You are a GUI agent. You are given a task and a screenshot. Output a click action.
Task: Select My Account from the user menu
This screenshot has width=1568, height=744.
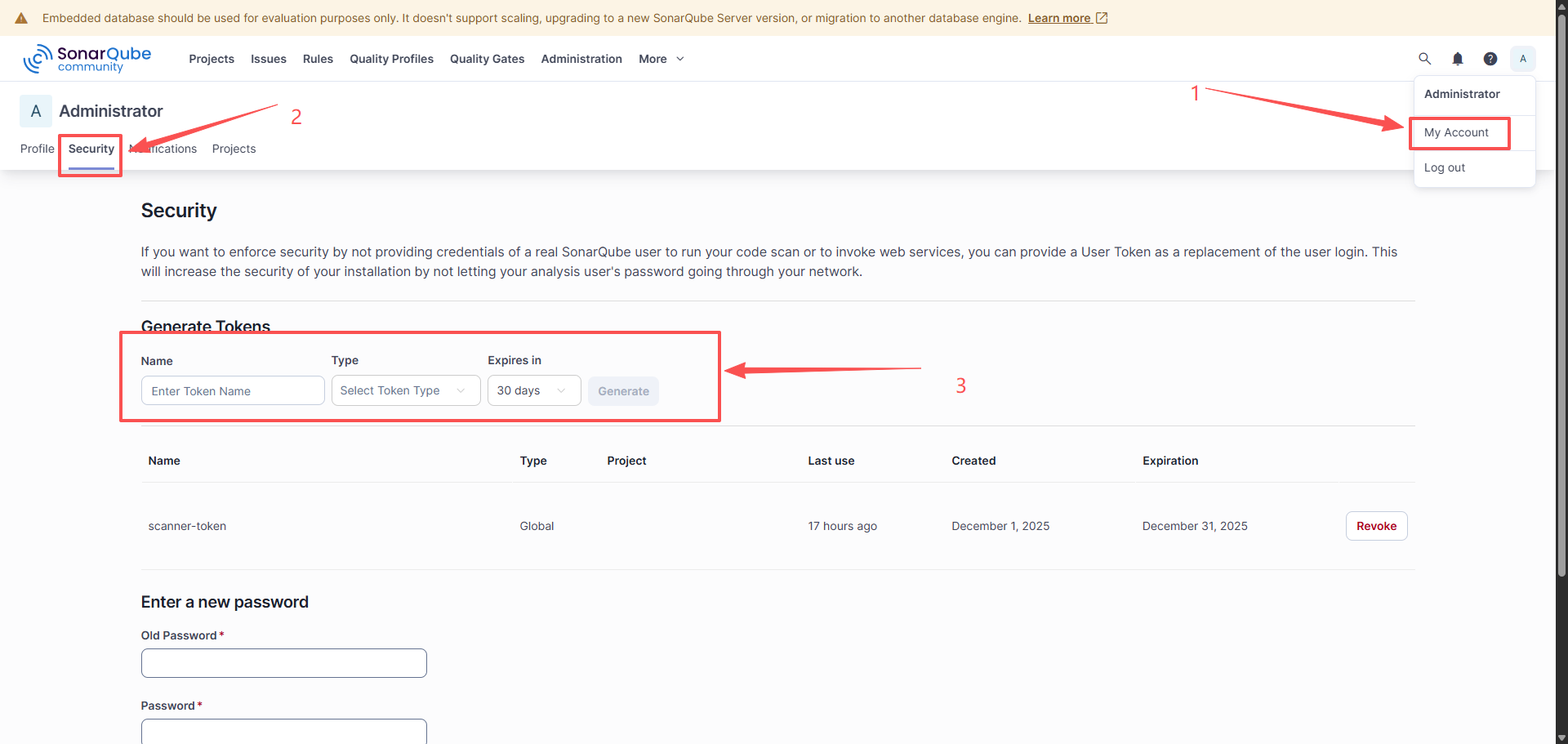pos(1456,132)
